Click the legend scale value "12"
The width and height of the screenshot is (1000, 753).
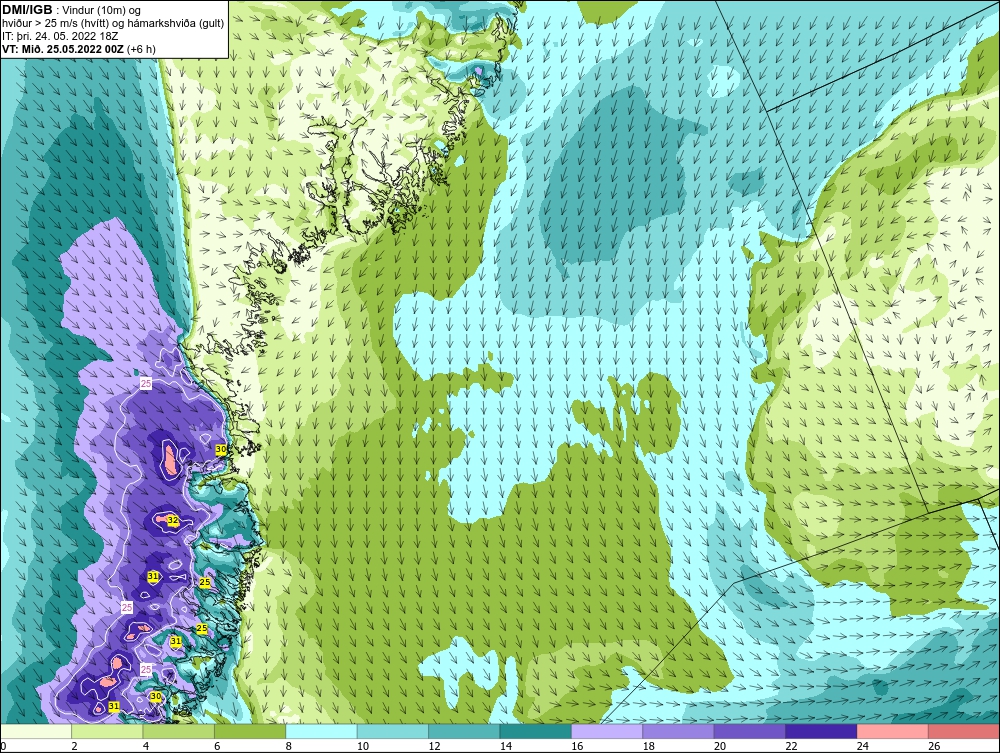pos(434,746)
